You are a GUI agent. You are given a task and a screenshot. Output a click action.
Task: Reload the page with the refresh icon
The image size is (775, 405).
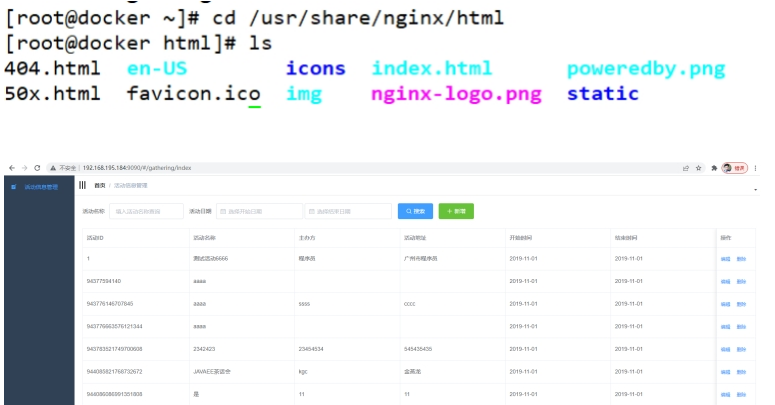tap(37, 168)
